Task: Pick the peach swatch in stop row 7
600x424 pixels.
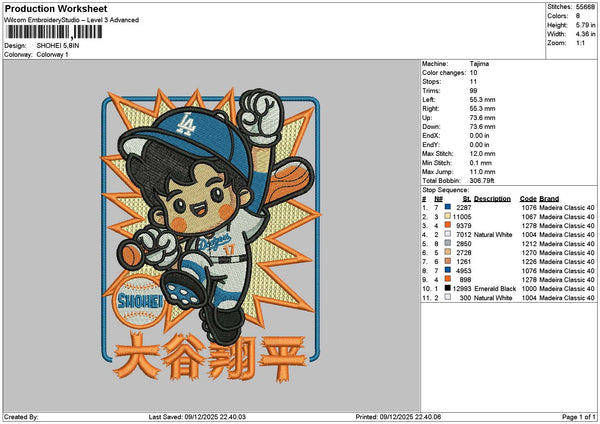Action: click(x=447, y=261)
